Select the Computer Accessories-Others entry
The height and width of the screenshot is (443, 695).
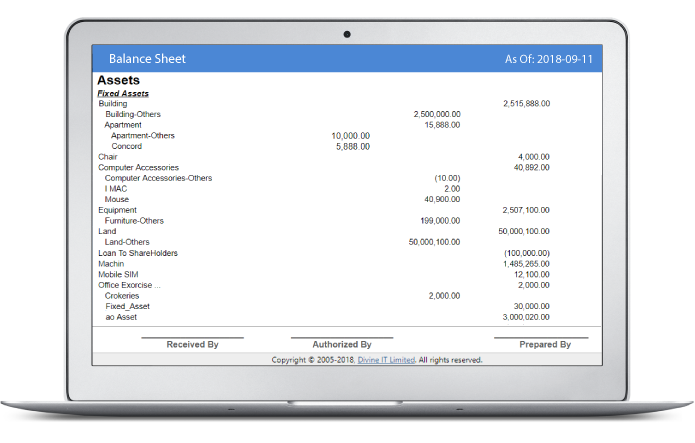pyautogui.click(x=158, y=178)
